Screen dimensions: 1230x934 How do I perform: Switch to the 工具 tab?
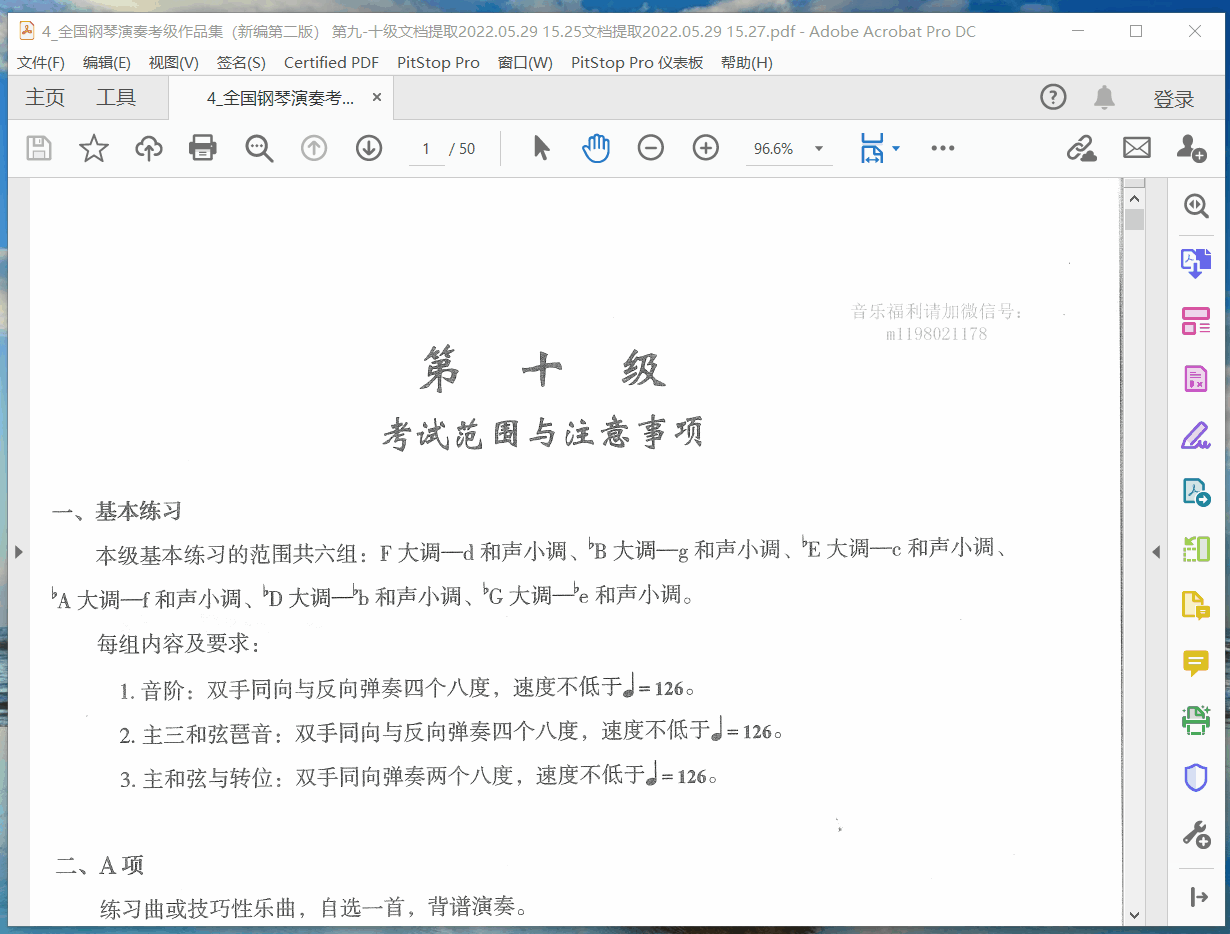click(116, 98)
